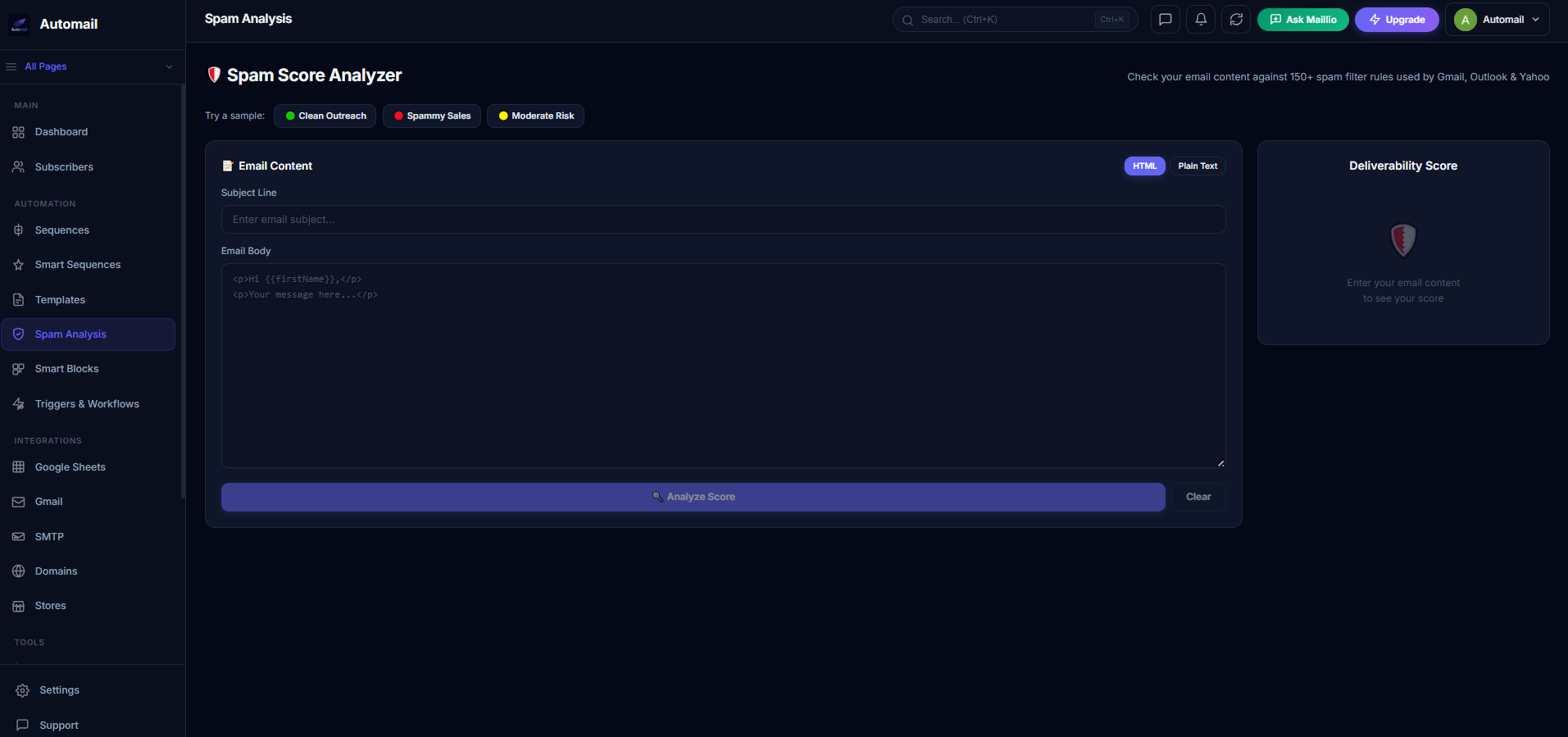
Task: Switch editor to HTML mode
Action: pos(1144,166)
